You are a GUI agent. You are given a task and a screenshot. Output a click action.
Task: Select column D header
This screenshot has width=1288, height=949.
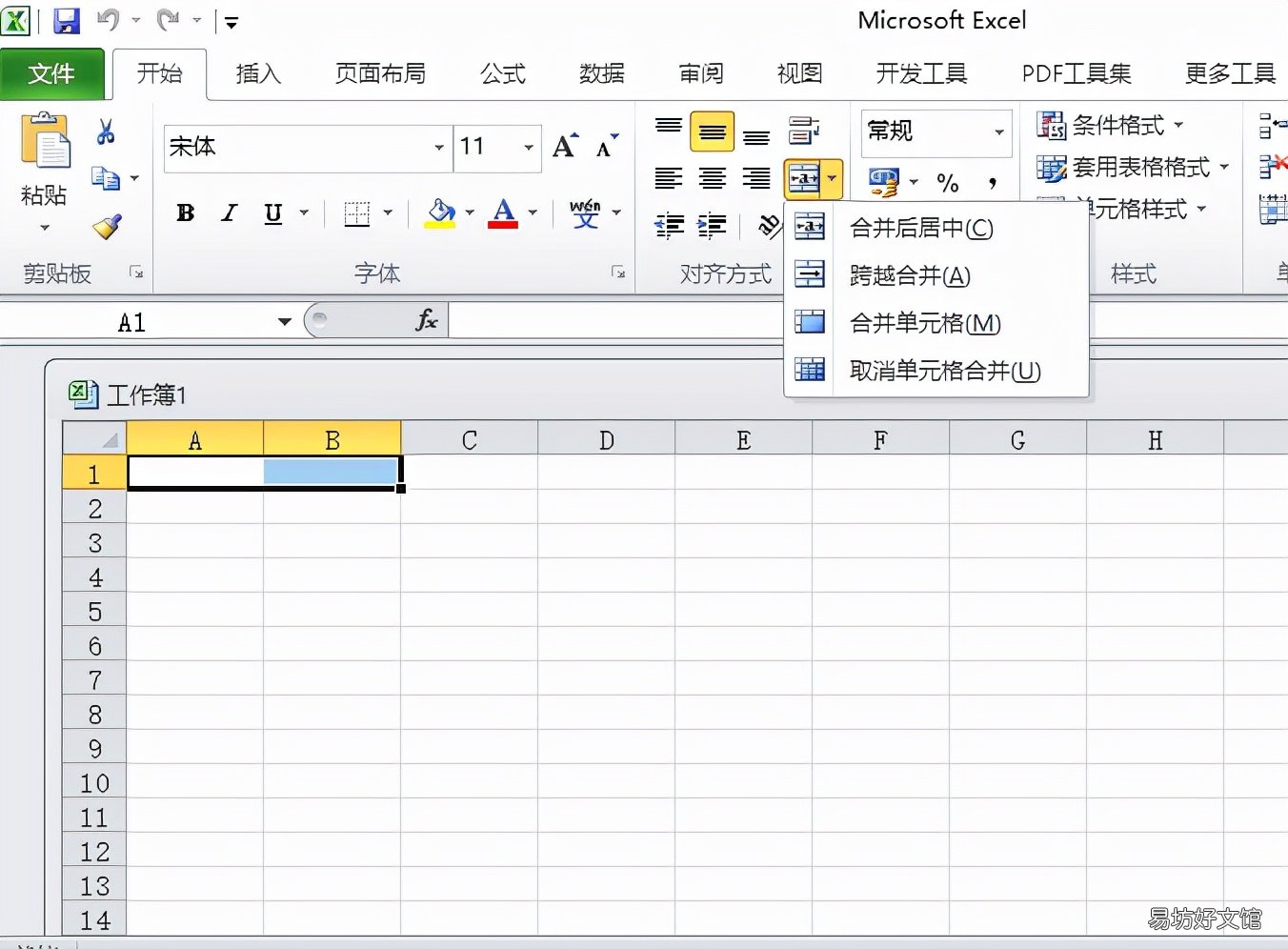(x=607, y=439)
